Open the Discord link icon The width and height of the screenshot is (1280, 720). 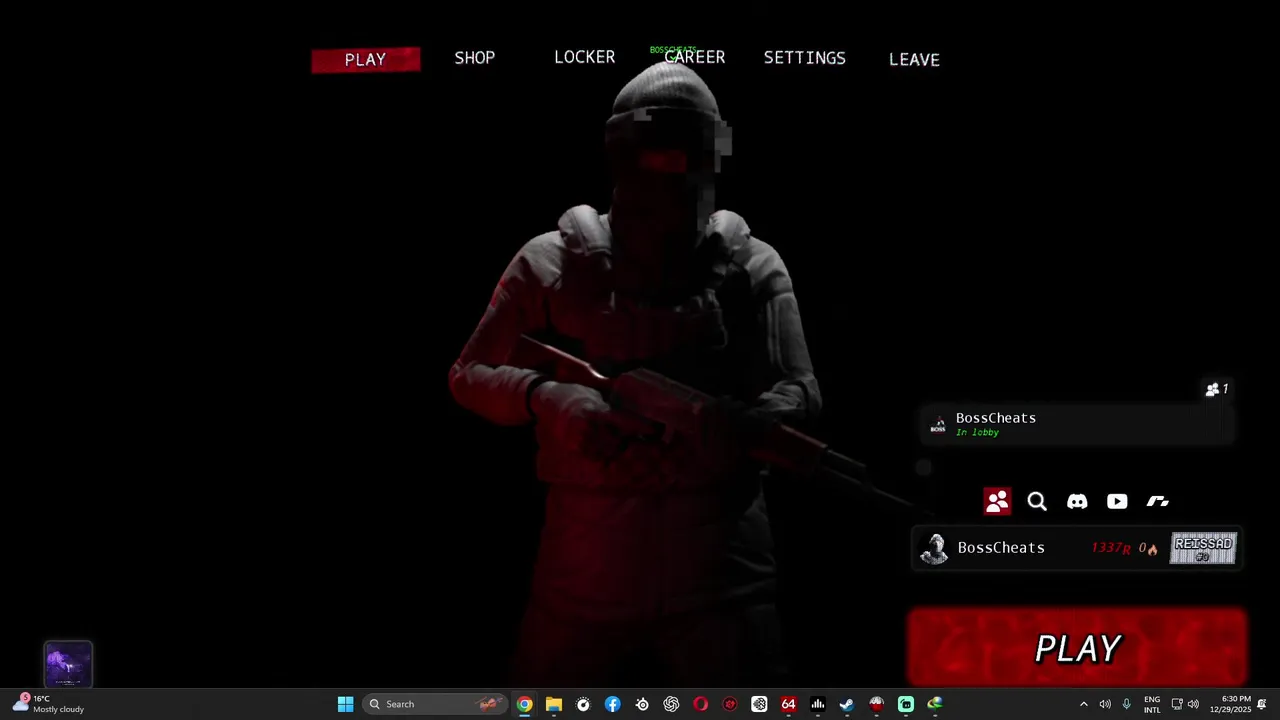[x=1077, y=501]
